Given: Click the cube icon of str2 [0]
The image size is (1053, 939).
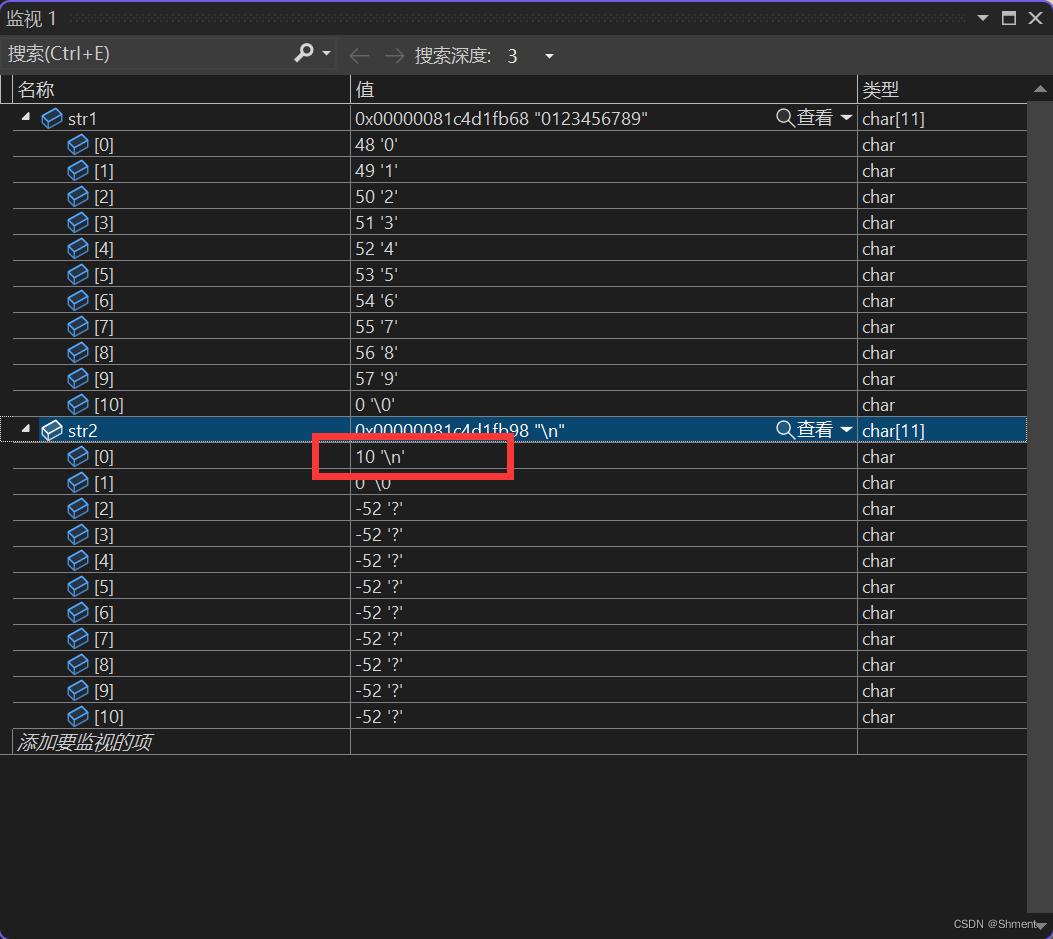Looking at the screenshot, I should tap(78, 457).
